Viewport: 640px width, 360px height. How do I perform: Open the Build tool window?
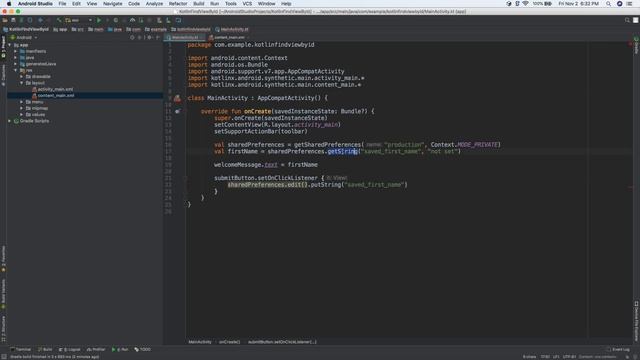pos(45,349)
